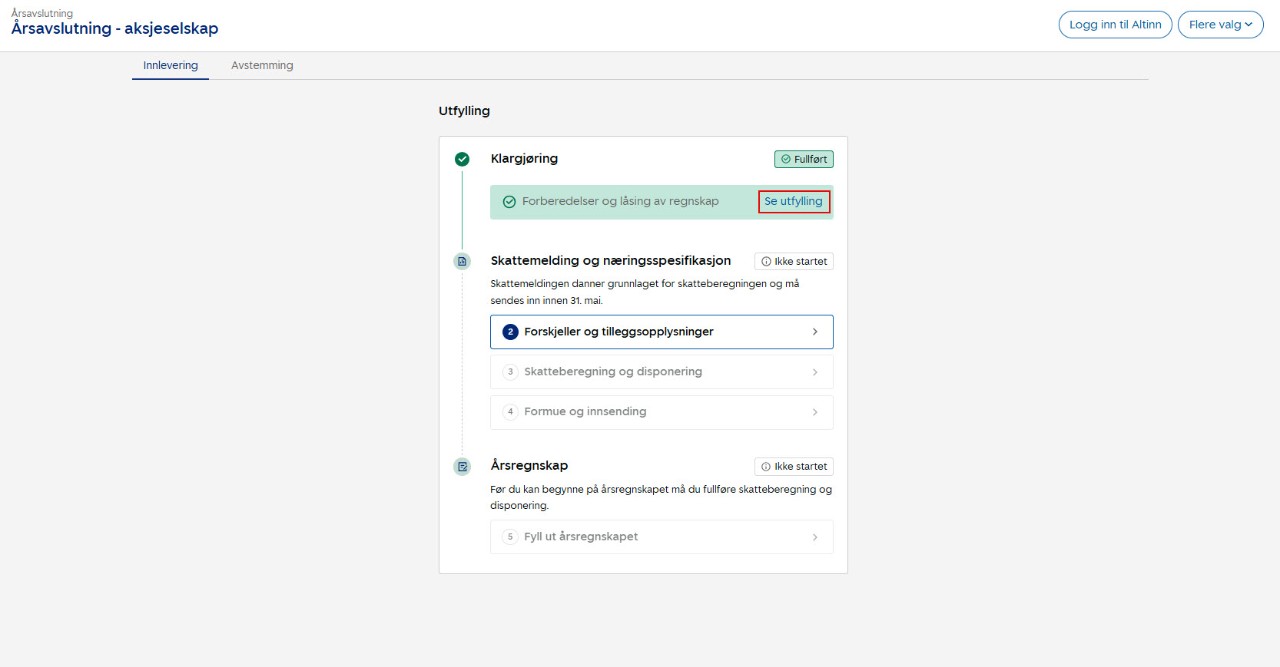Image resolution: width=1280 pixels, height=667 pixels.
Task: Click the step 2 number badge
Action: pos(510,332)
